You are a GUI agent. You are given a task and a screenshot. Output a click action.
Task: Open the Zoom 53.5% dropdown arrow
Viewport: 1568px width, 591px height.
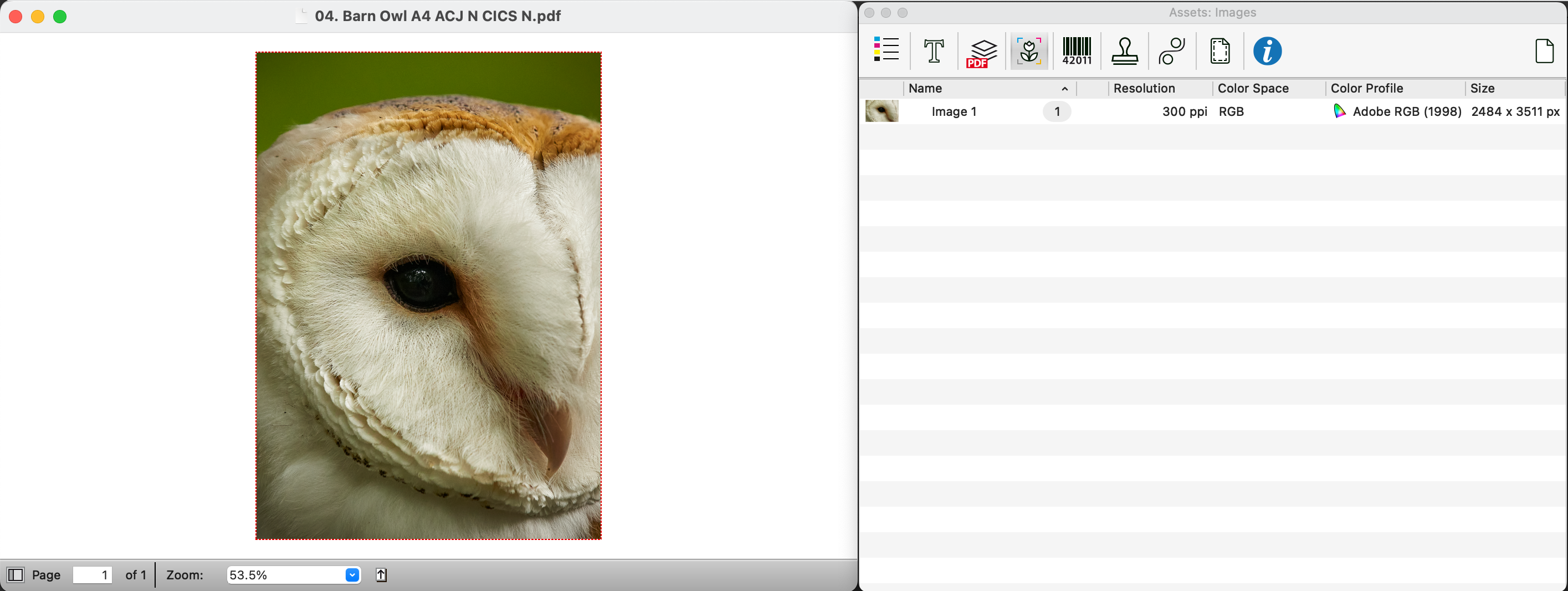click(352, 574)
